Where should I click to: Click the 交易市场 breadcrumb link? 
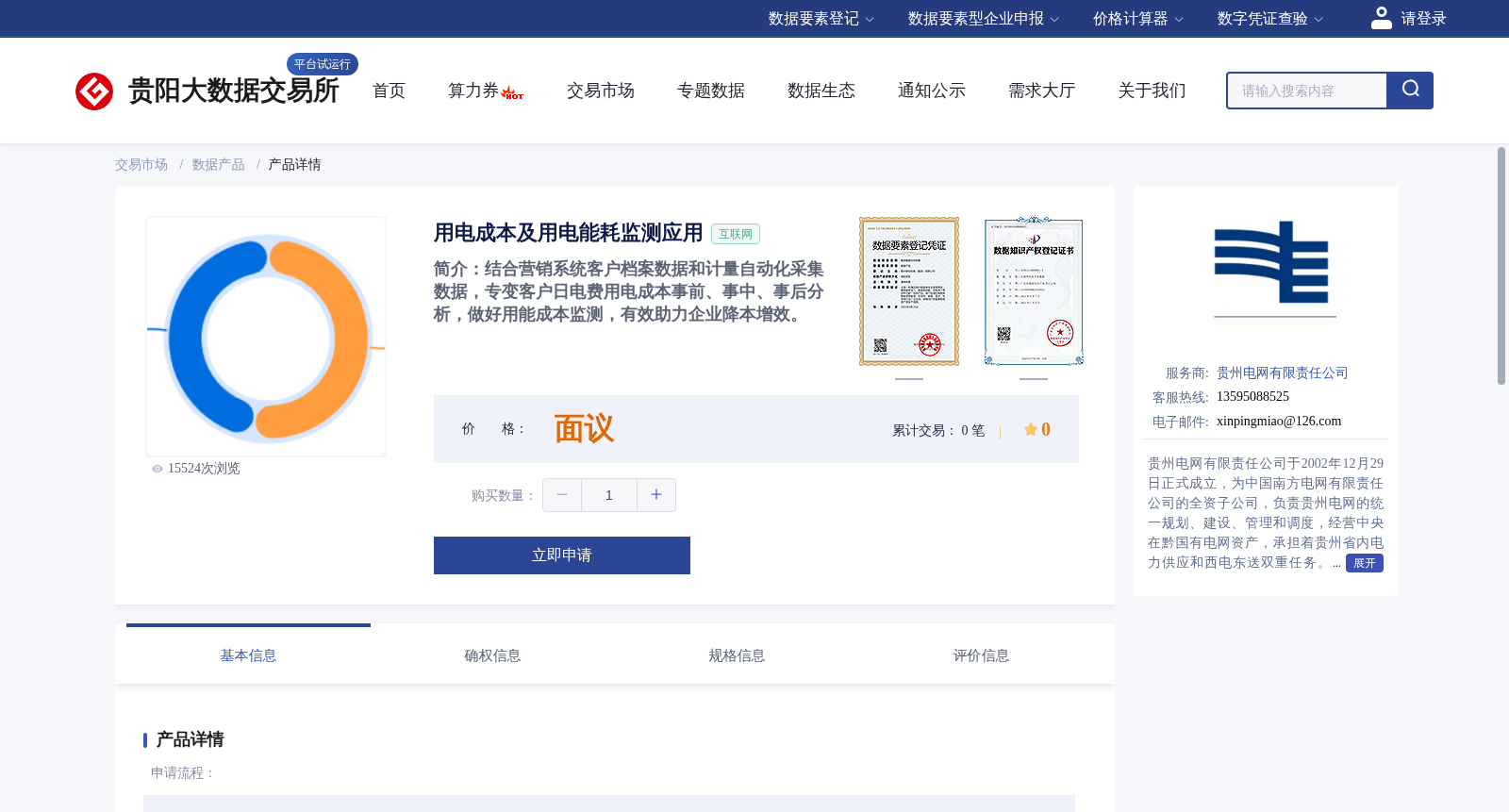click(x=141, y=165)
